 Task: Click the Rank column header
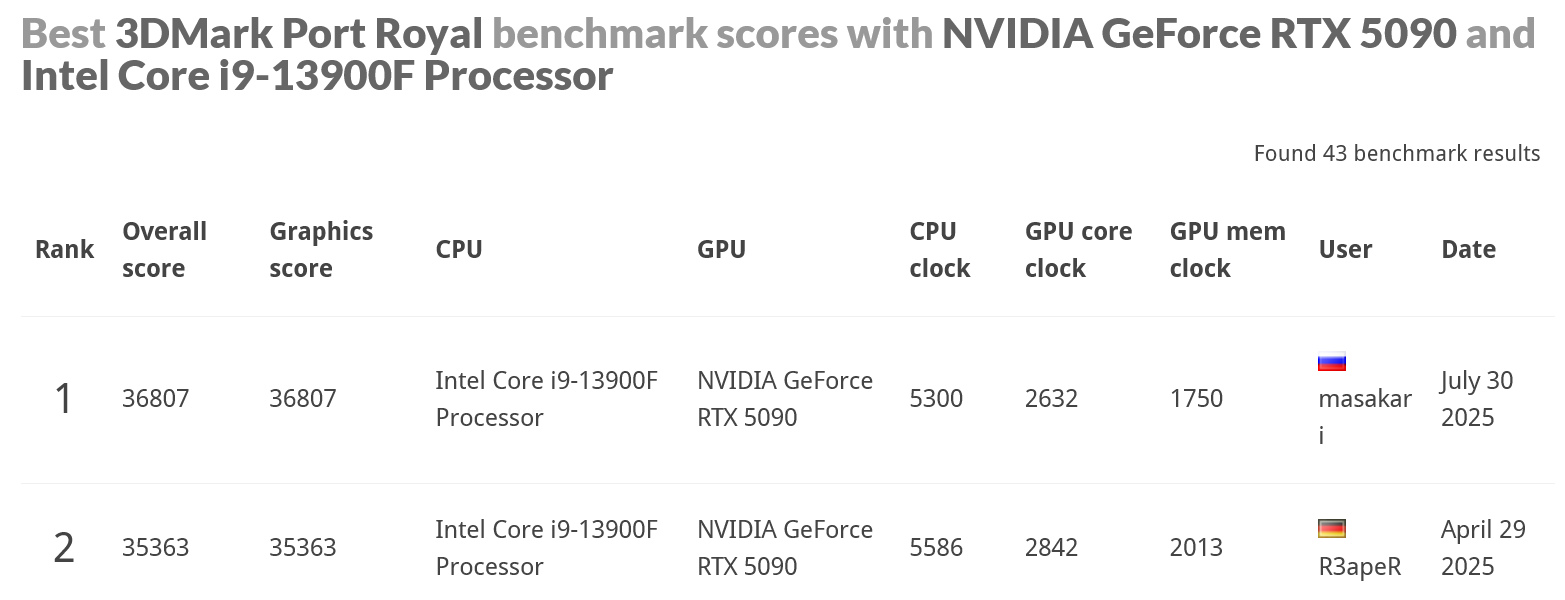(x=64, y=250)
